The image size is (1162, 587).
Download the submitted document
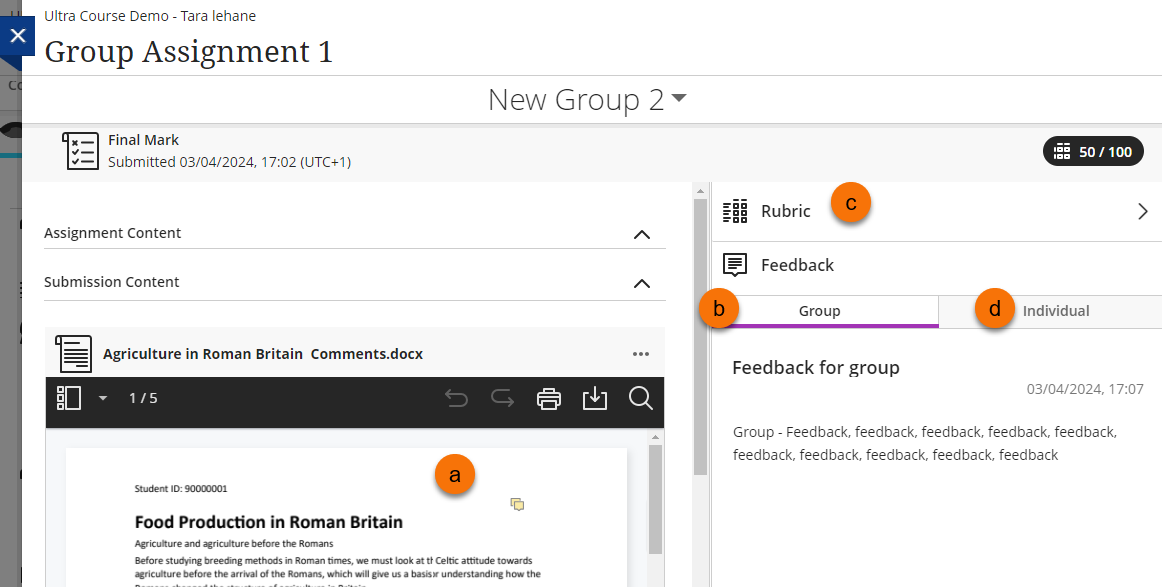[595, 398]
